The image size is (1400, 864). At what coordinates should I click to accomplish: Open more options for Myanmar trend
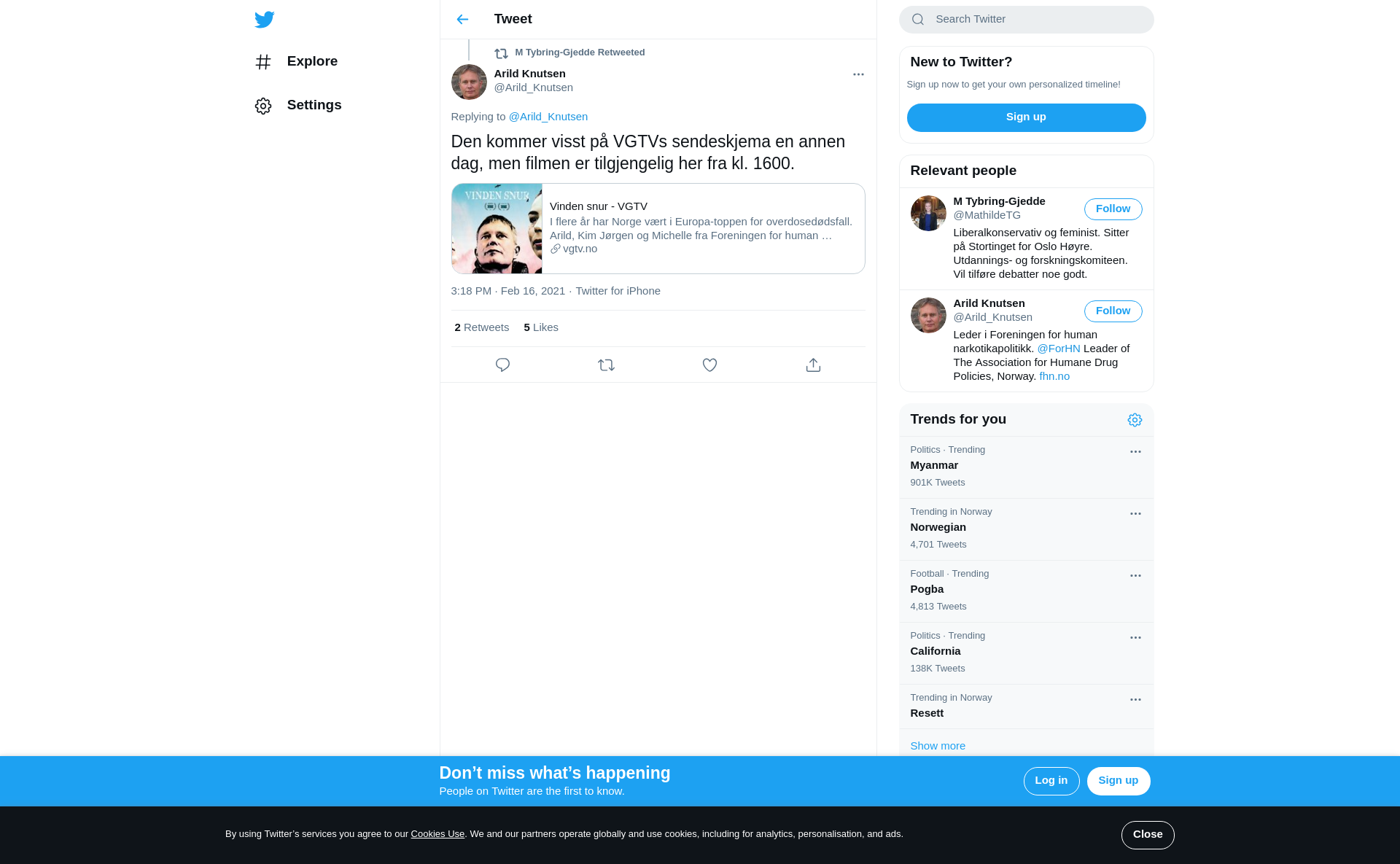(x=1135, y=452)
